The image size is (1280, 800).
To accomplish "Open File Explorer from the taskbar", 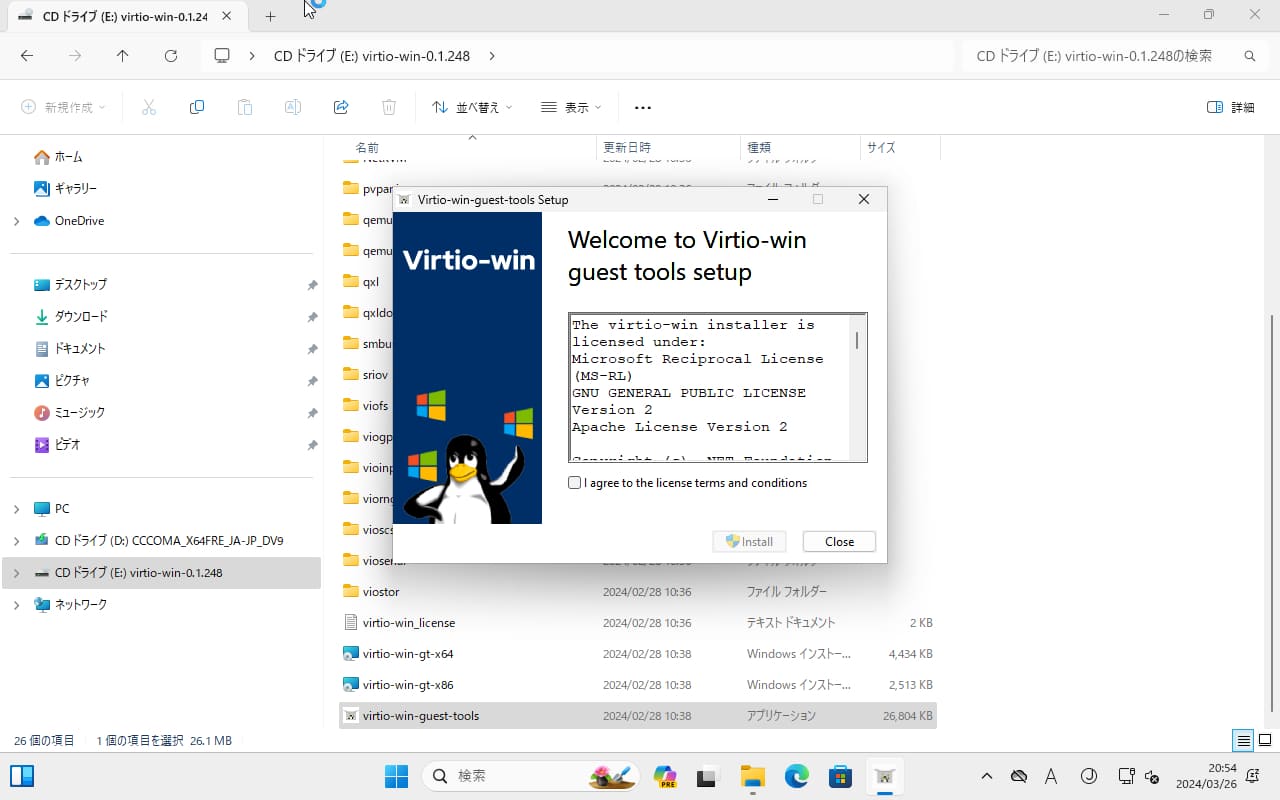I will point(752,776).
